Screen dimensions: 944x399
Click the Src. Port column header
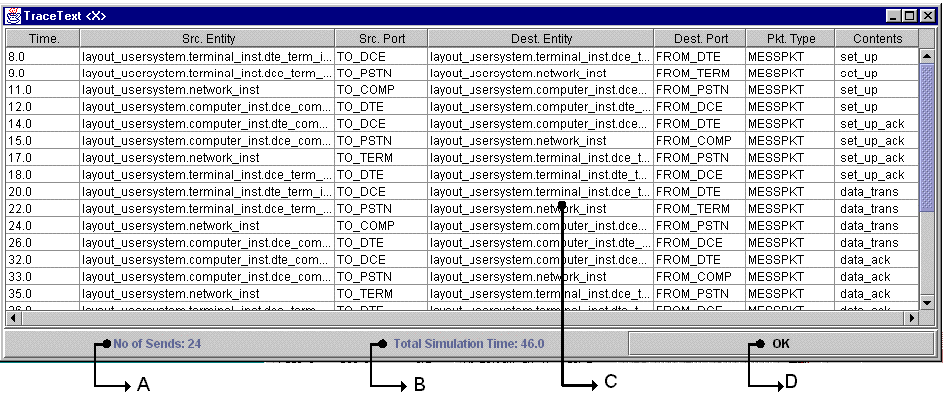pos(382,39)
